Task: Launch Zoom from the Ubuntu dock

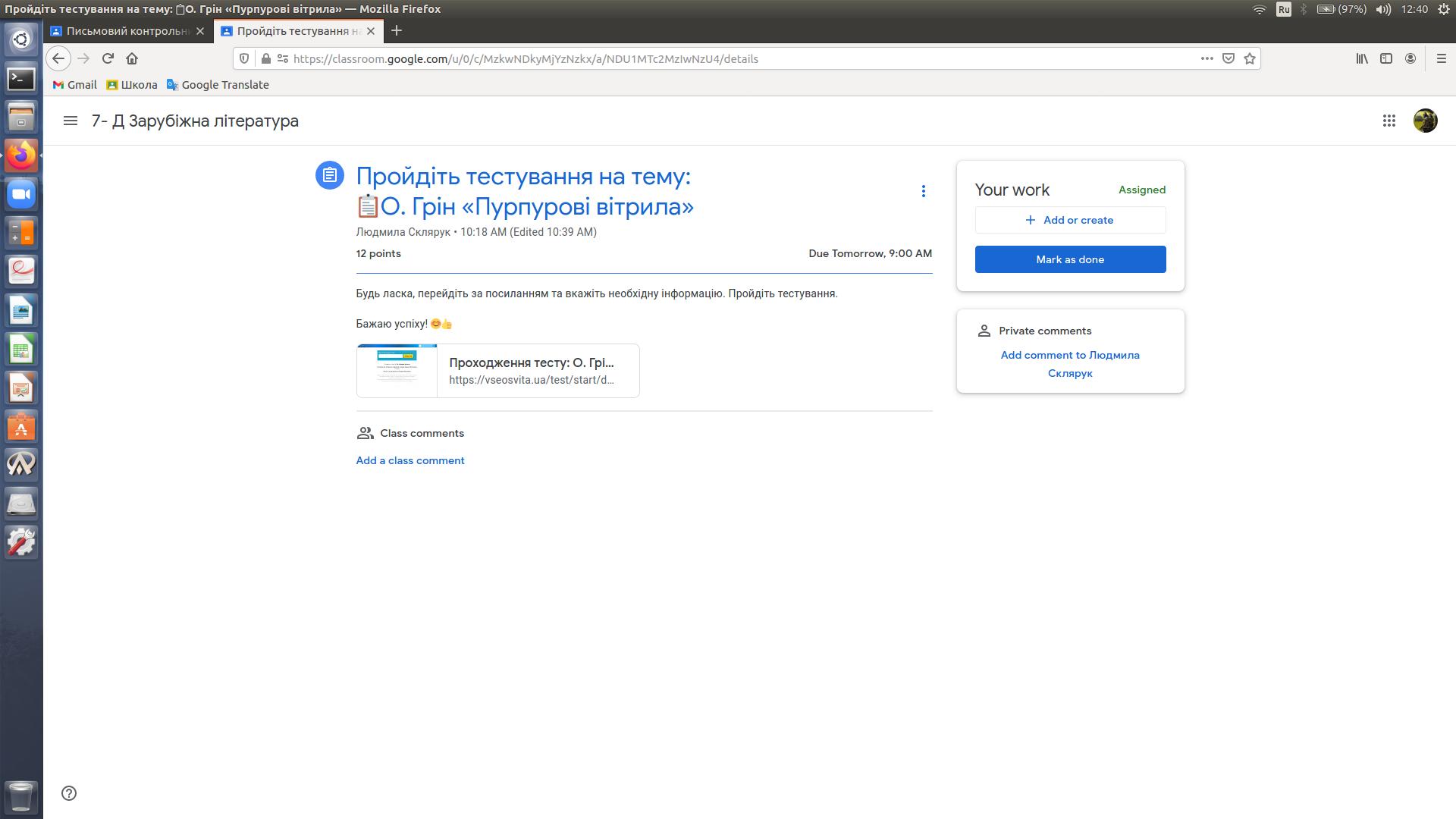Action: tap(21, 194)
